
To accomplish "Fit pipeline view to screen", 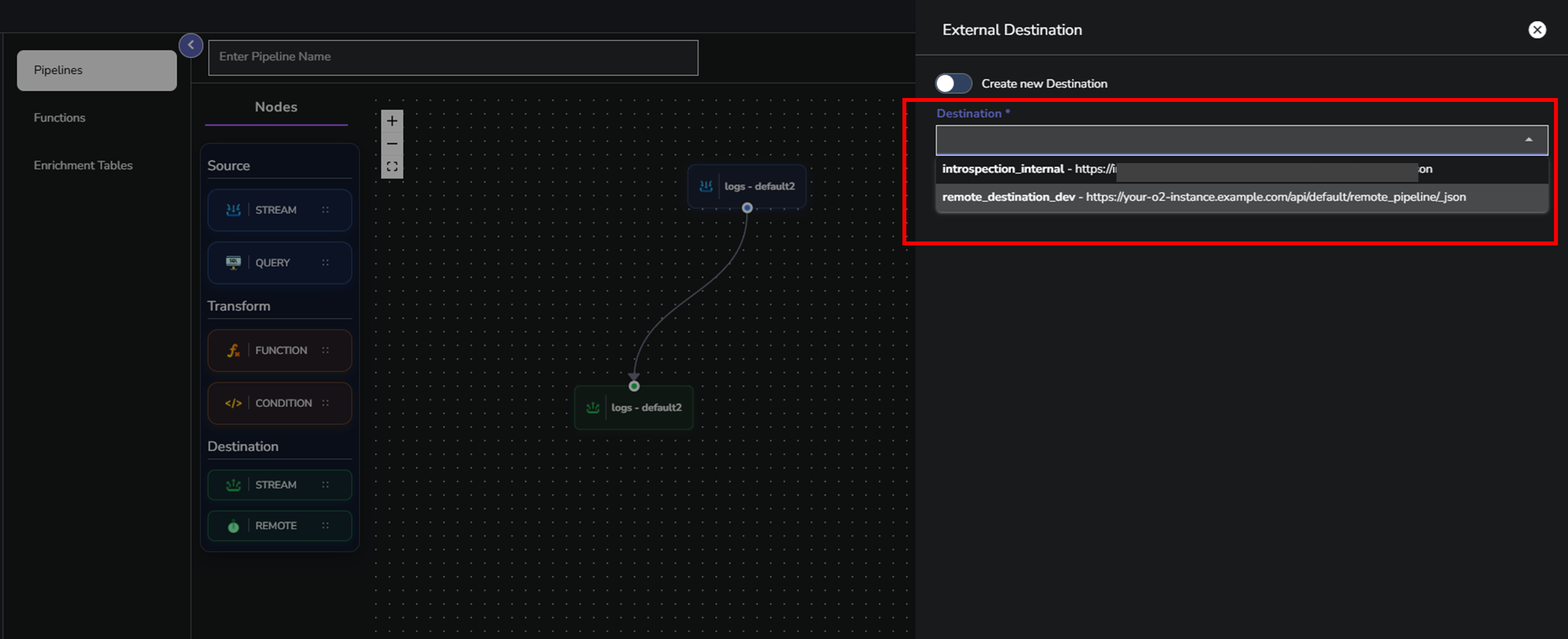I will click(x=392, y=167).
